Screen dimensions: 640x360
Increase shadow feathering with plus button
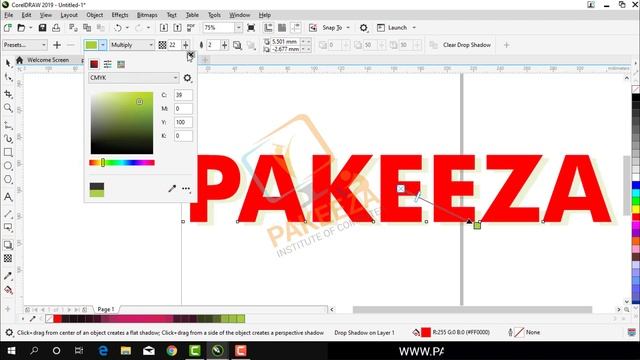click(x=224, y=45)
